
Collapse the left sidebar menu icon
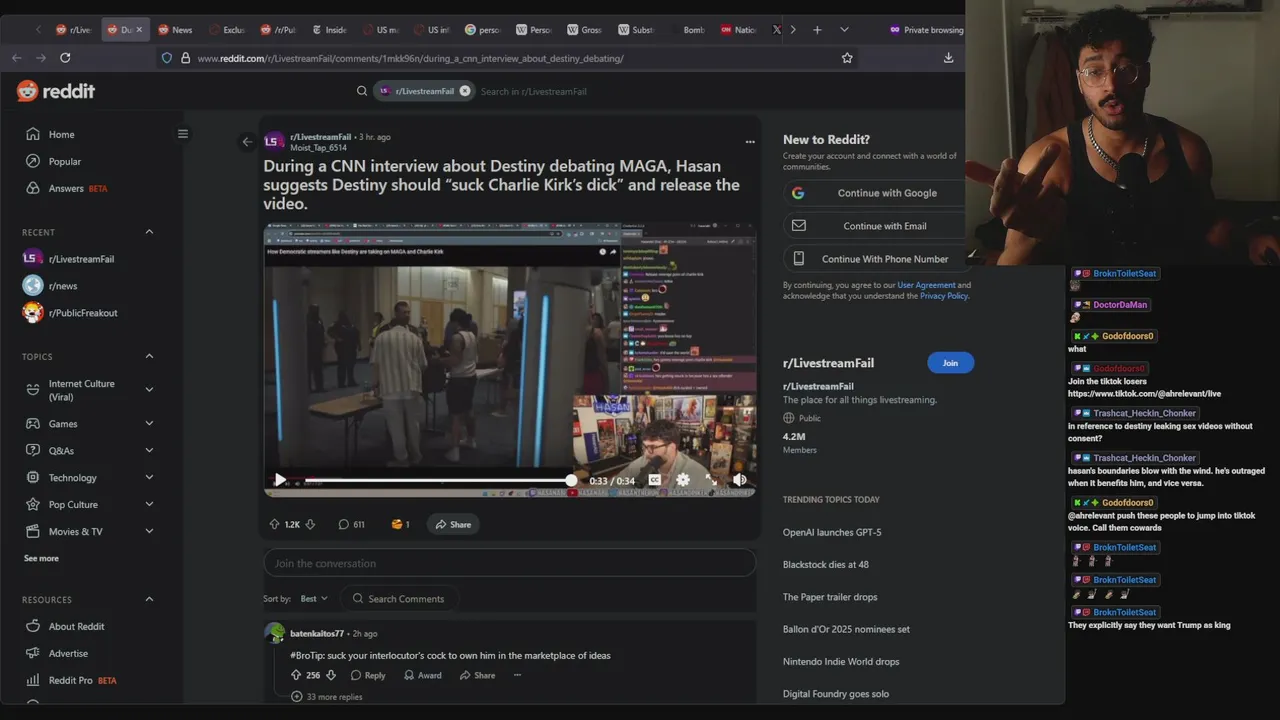pyautogui.click(x=182, y=134)
